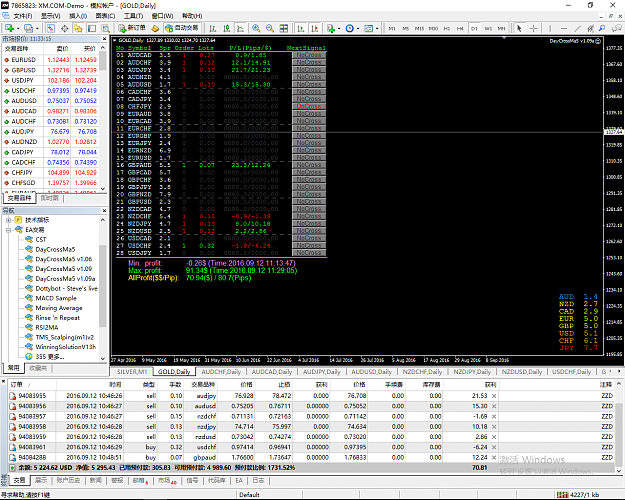The image size is (625, 500).
Task: Click scroll-down arrow of Market Watch list
Action: pyautogui.click(x=103, y=188)
